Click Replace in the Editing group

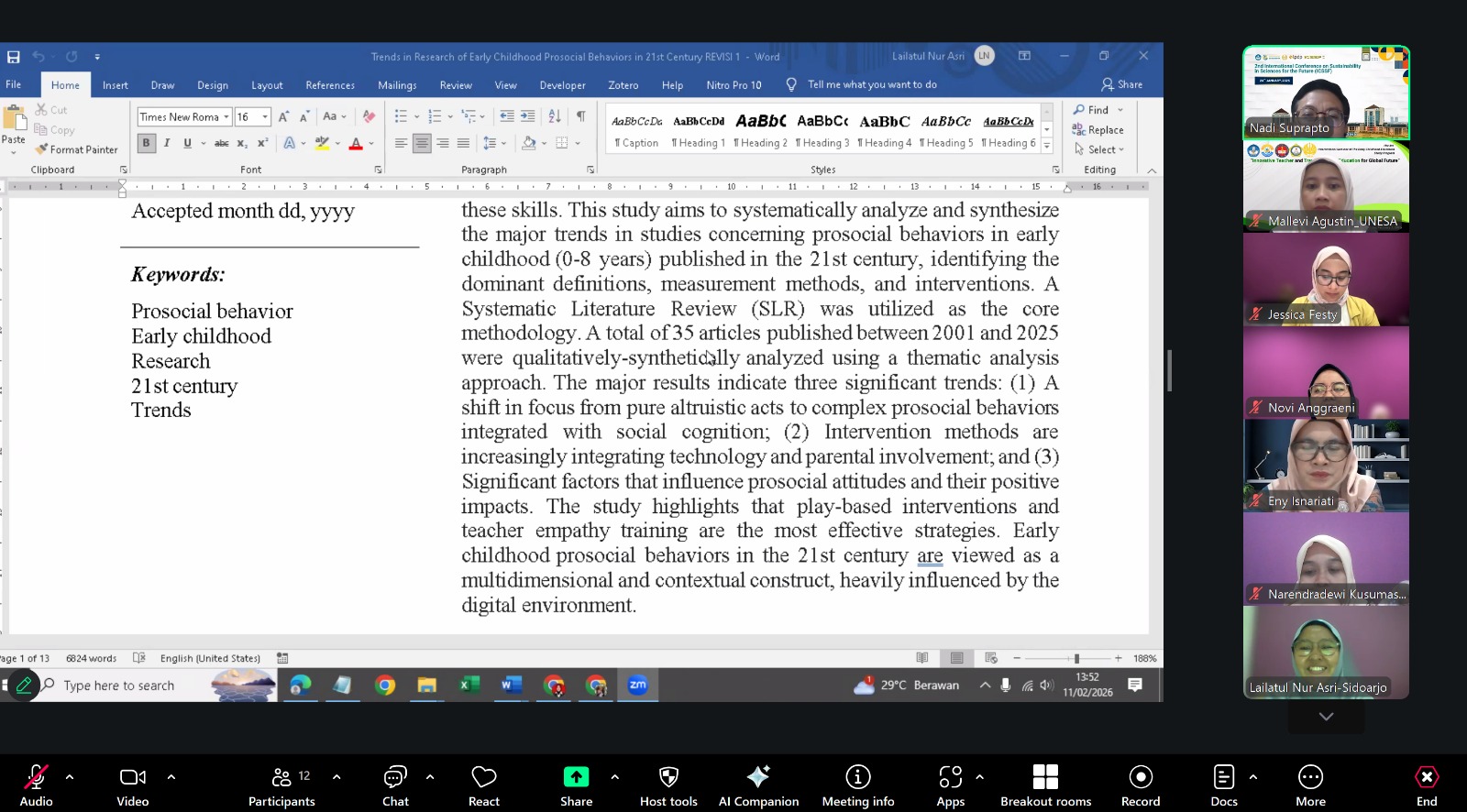1098,130
